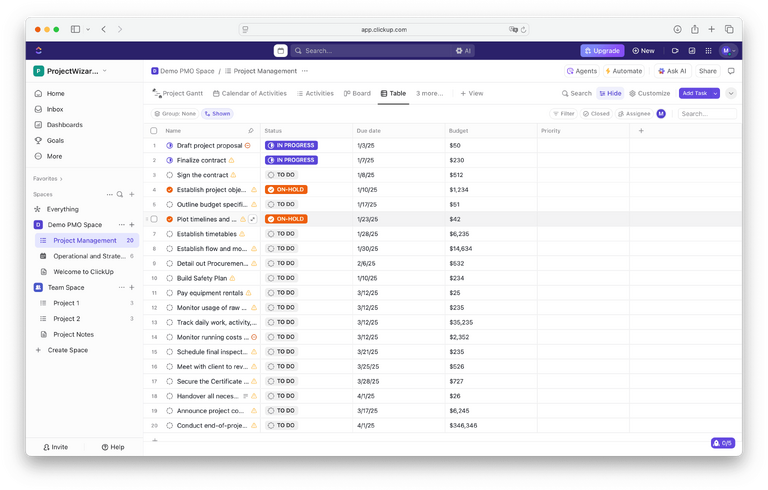The image size is (768, 490).
Task: Click the pin icon in the Name column header
Action: 250,131
